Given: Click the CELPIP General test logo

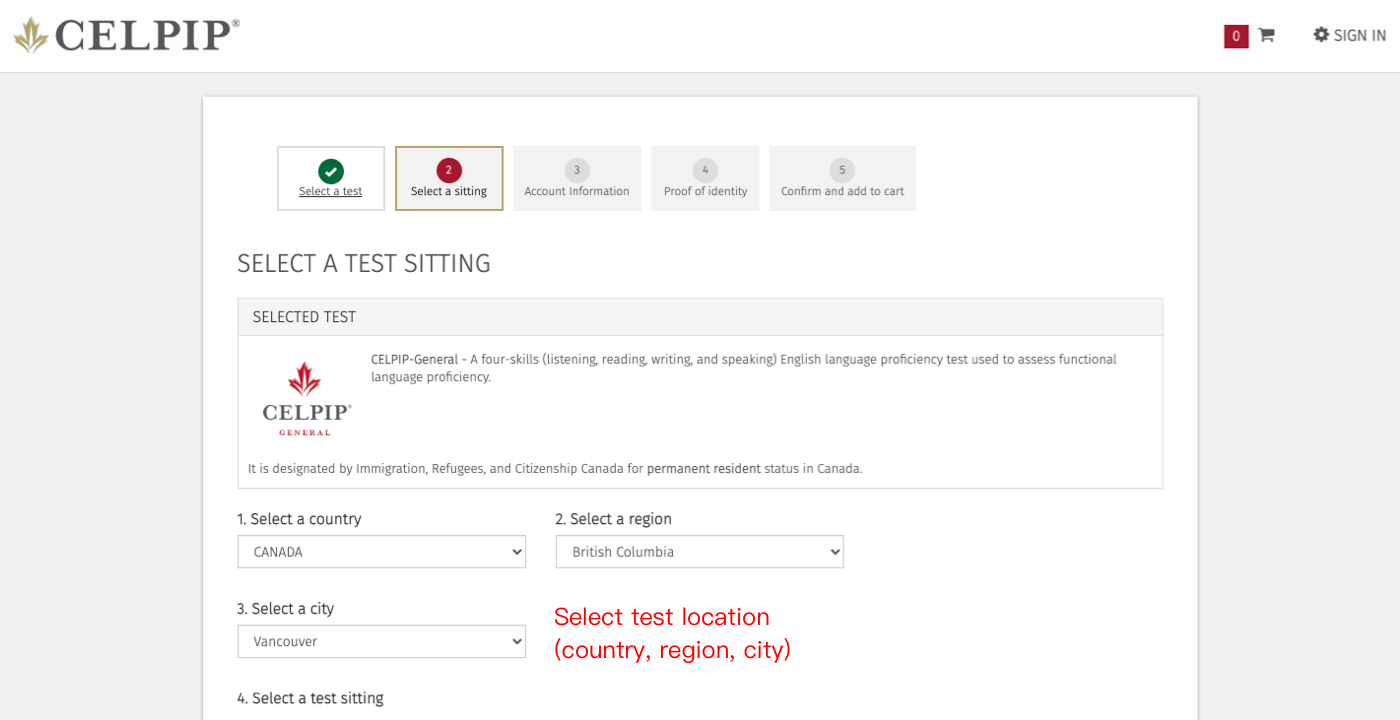Looking at the screenshot, I should 306,399.
